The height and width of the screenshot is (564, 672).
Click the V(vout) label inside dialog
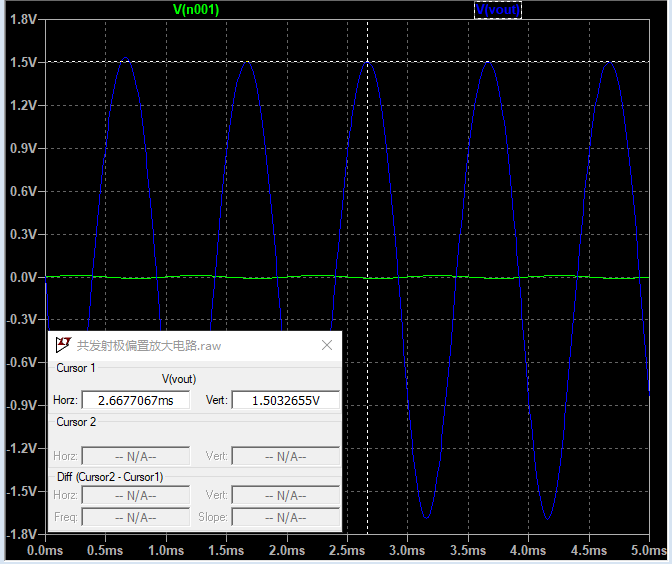pos(179,379)
